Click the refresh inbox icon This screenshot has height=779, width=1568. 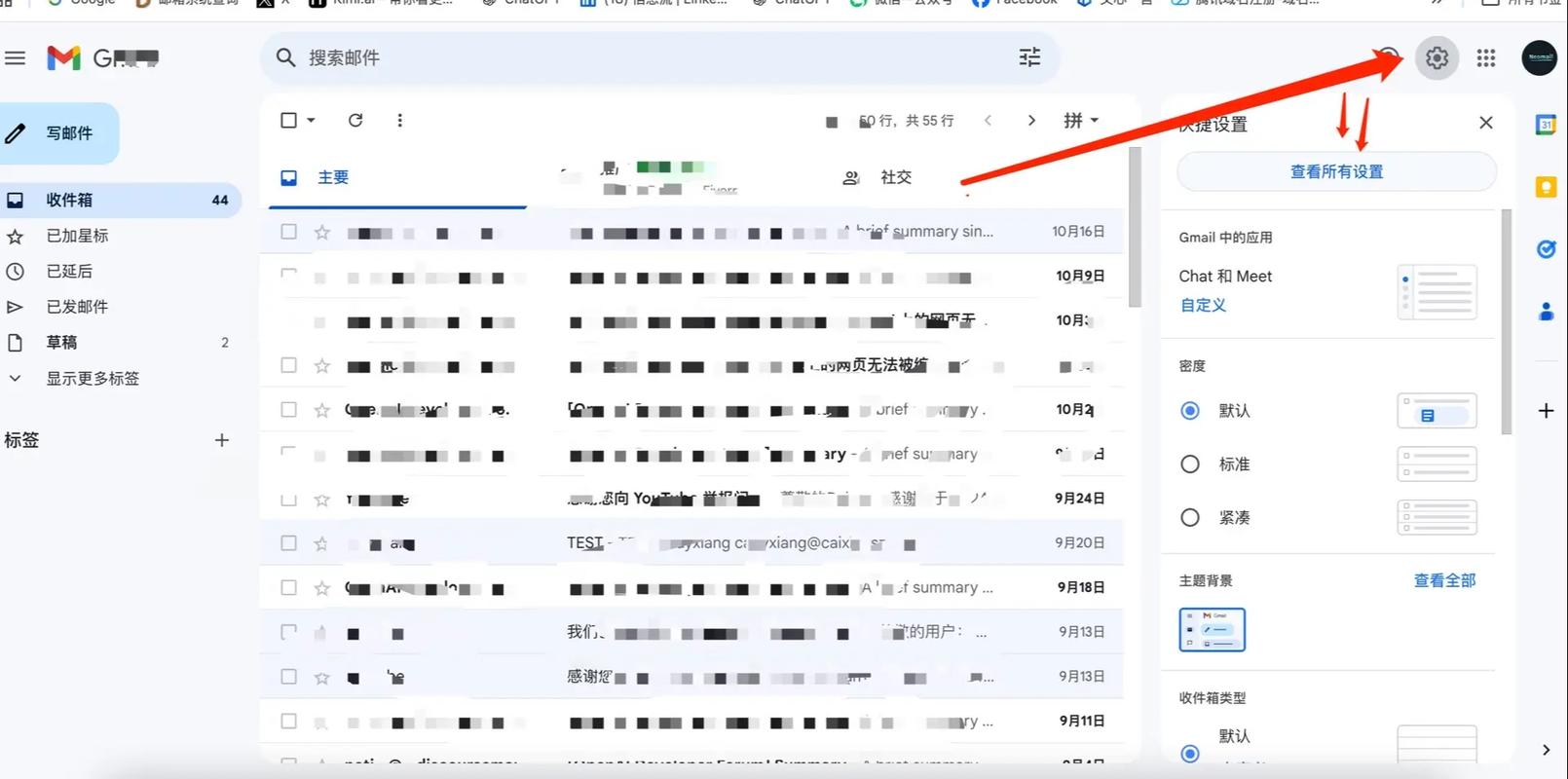355,120
